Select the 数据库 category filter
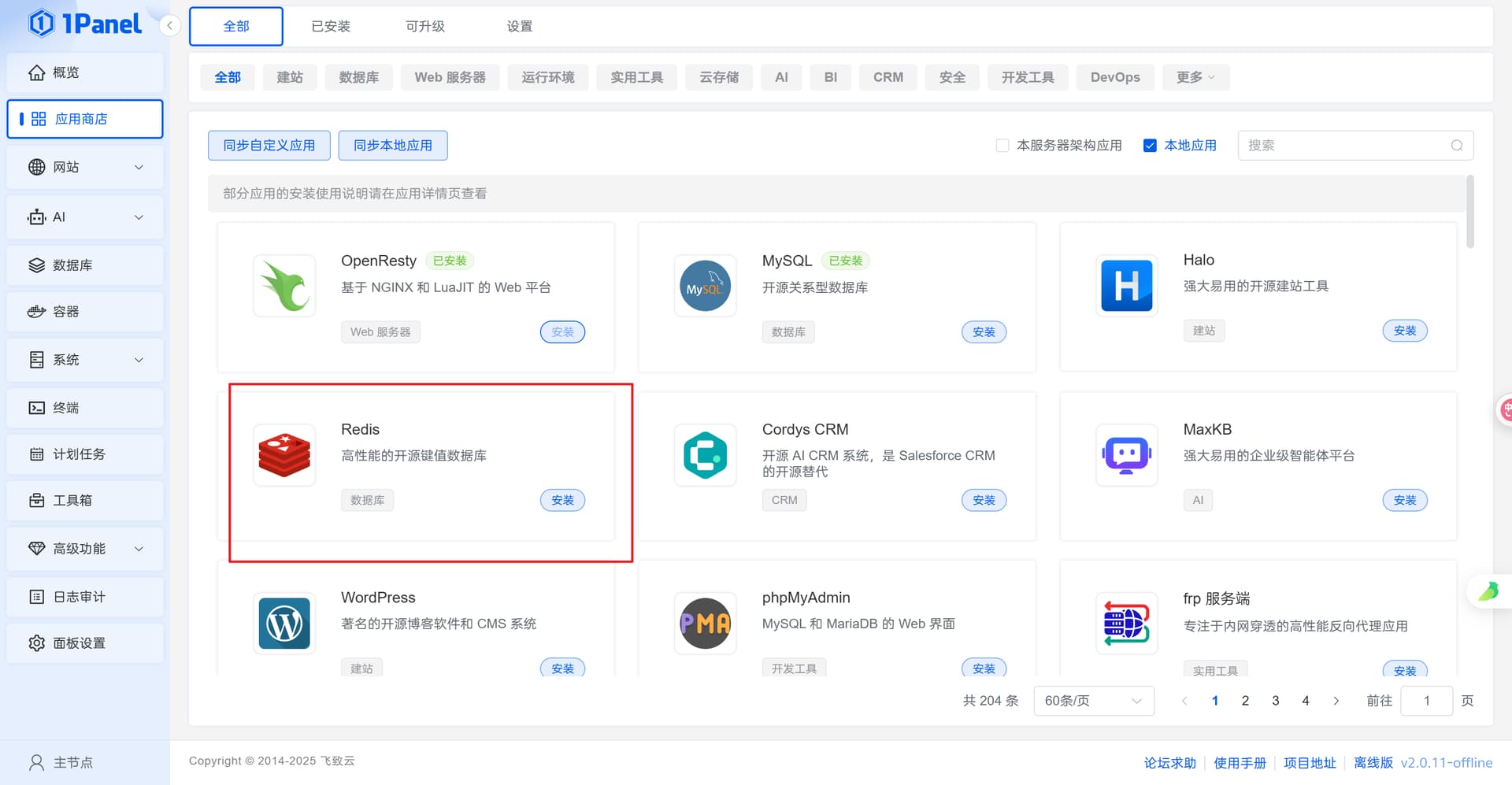 358,77
